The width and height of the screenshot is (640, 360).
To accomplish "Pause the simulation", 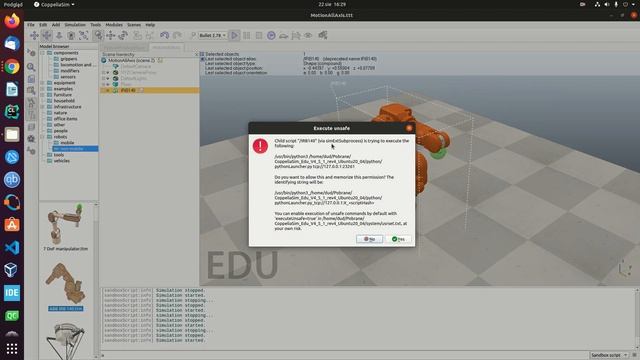I will coord(247,36).
